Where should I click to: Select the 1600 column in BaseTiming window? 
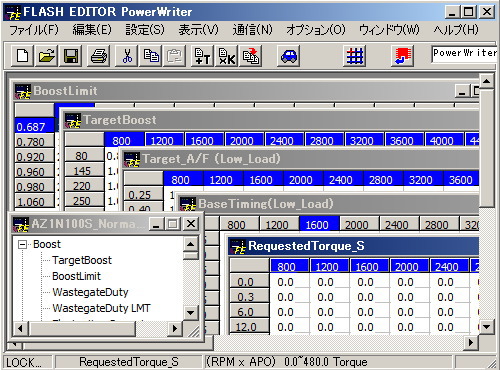tap(319, 225)
